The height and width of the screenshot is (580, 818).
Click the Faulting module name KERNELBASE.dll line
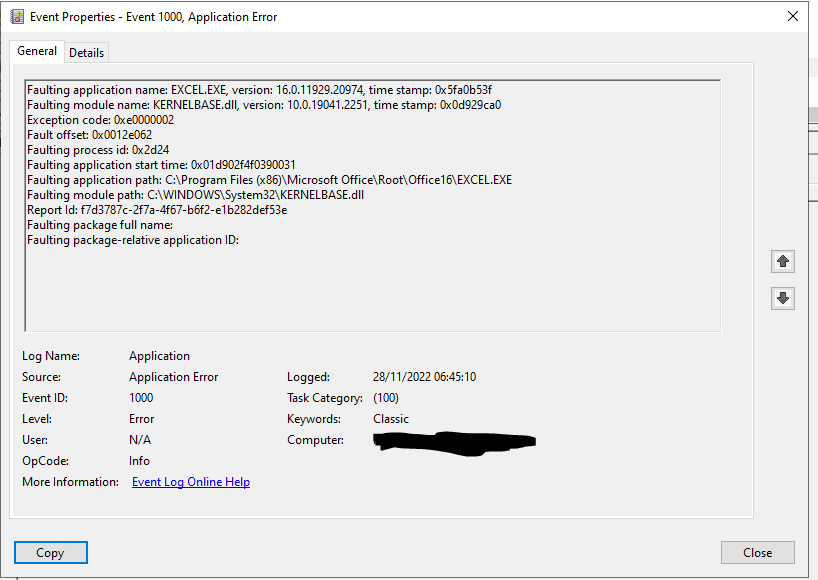(264, 105)
